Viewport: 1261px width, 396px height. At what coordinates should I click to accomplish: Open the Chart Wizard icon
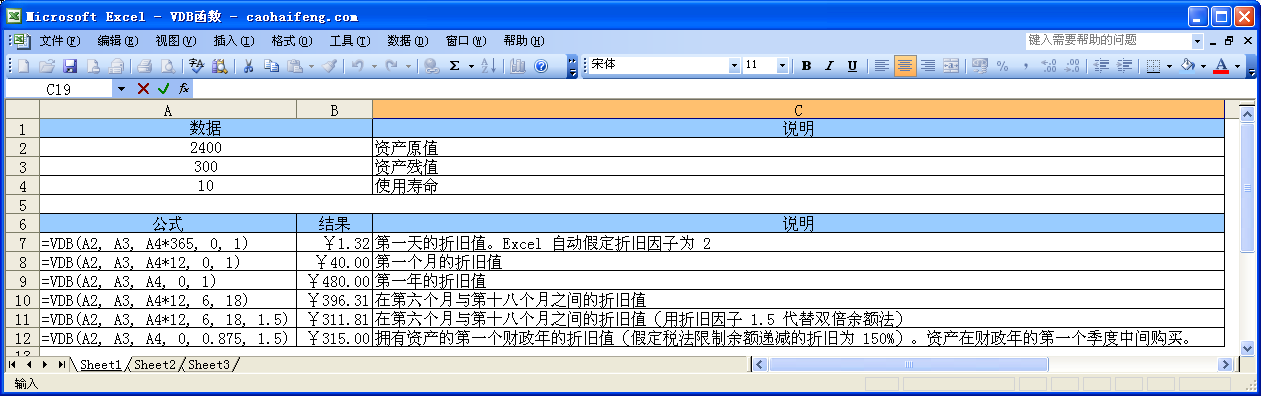[518, 66]
